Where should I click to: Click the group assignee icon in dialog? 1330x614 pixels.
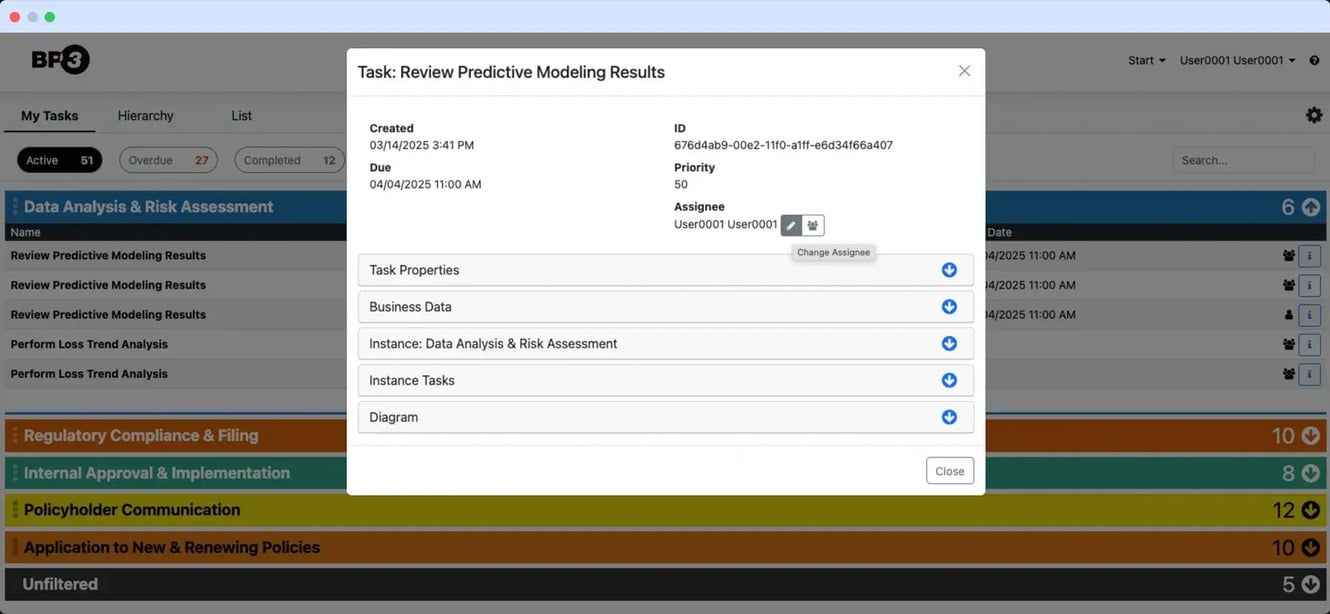click(813, 225)
